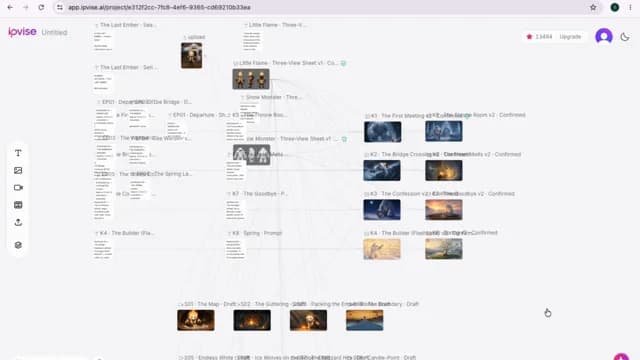
Task: Open the K8 Spring prompt text card
Action: (236, 250)
